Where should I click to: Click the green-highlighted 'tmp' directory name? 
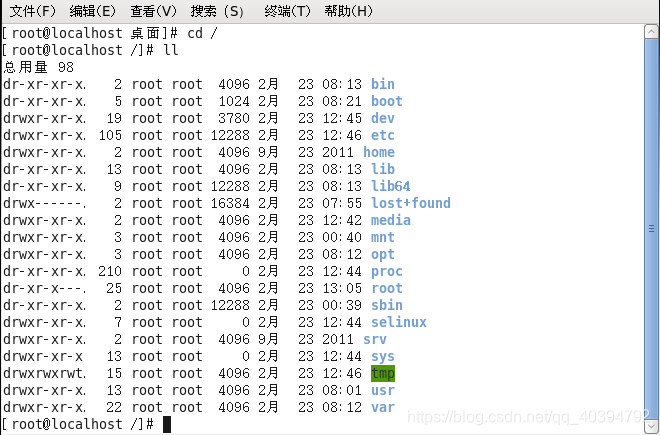tap(383, 373)
